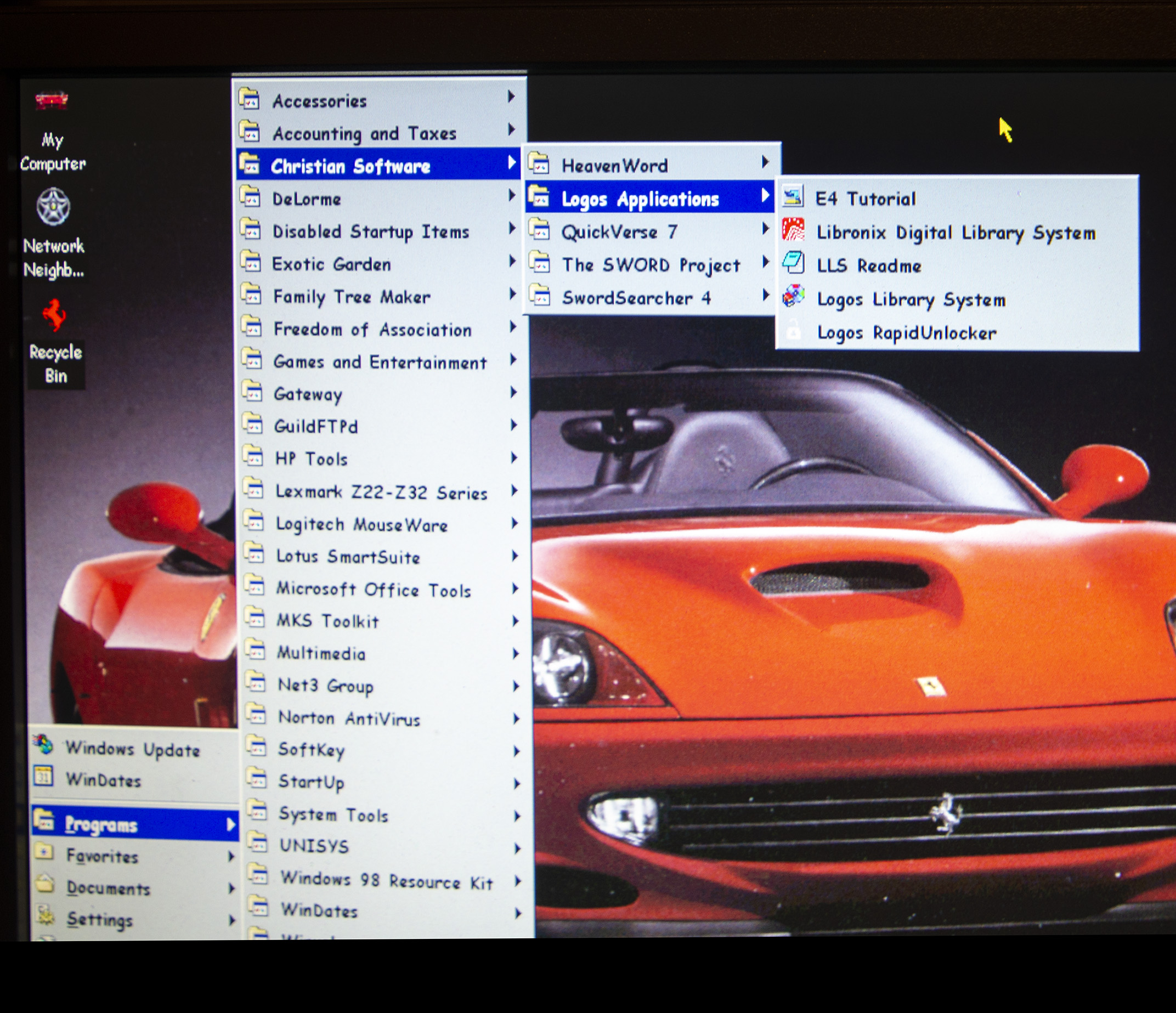Select The SWORD Project menu entry
Viewport: 1176px width, 1013px height.
pos(651,264)
